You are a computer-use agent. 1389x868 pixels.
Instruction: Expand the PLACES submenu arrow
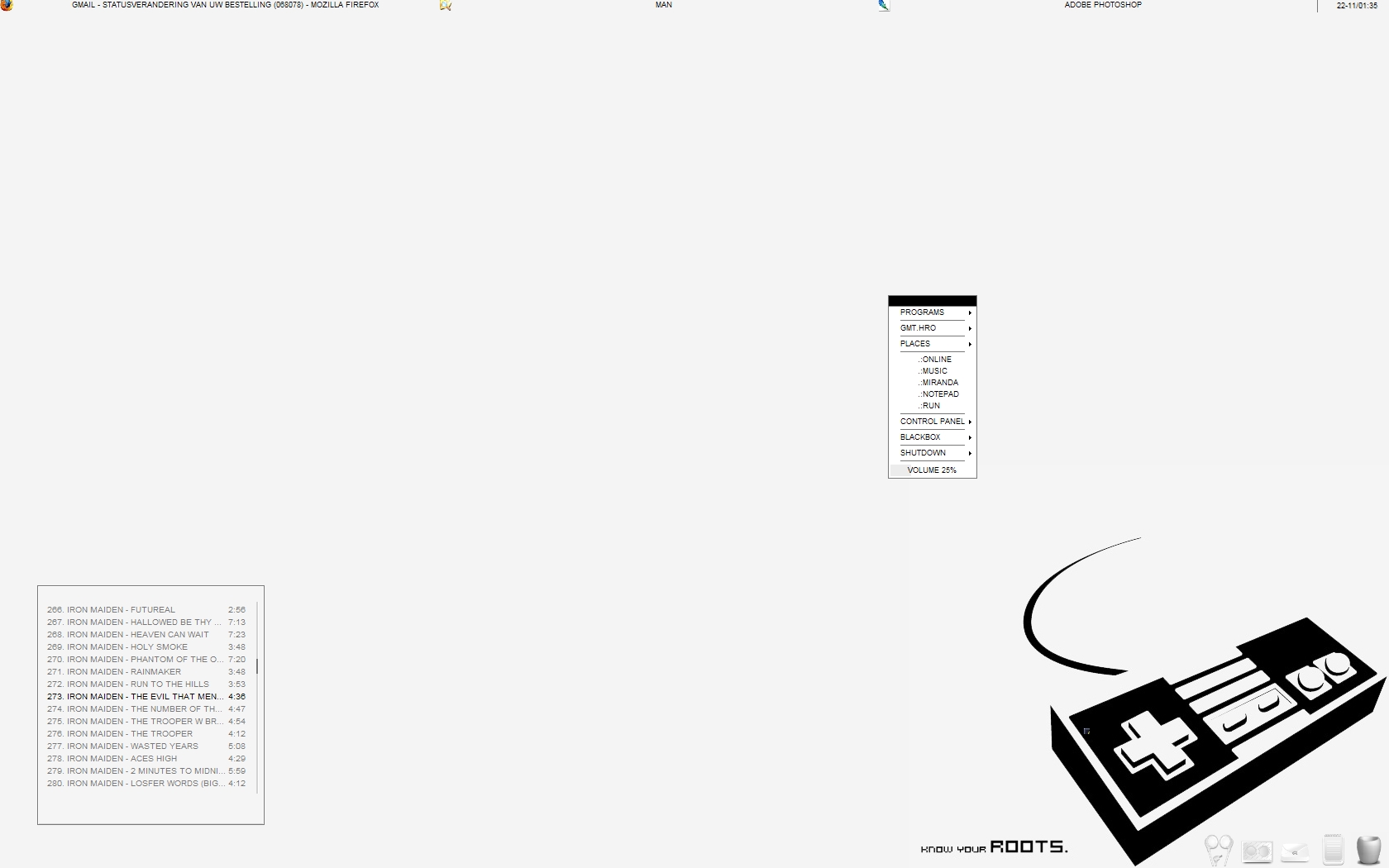coord(970,345)
